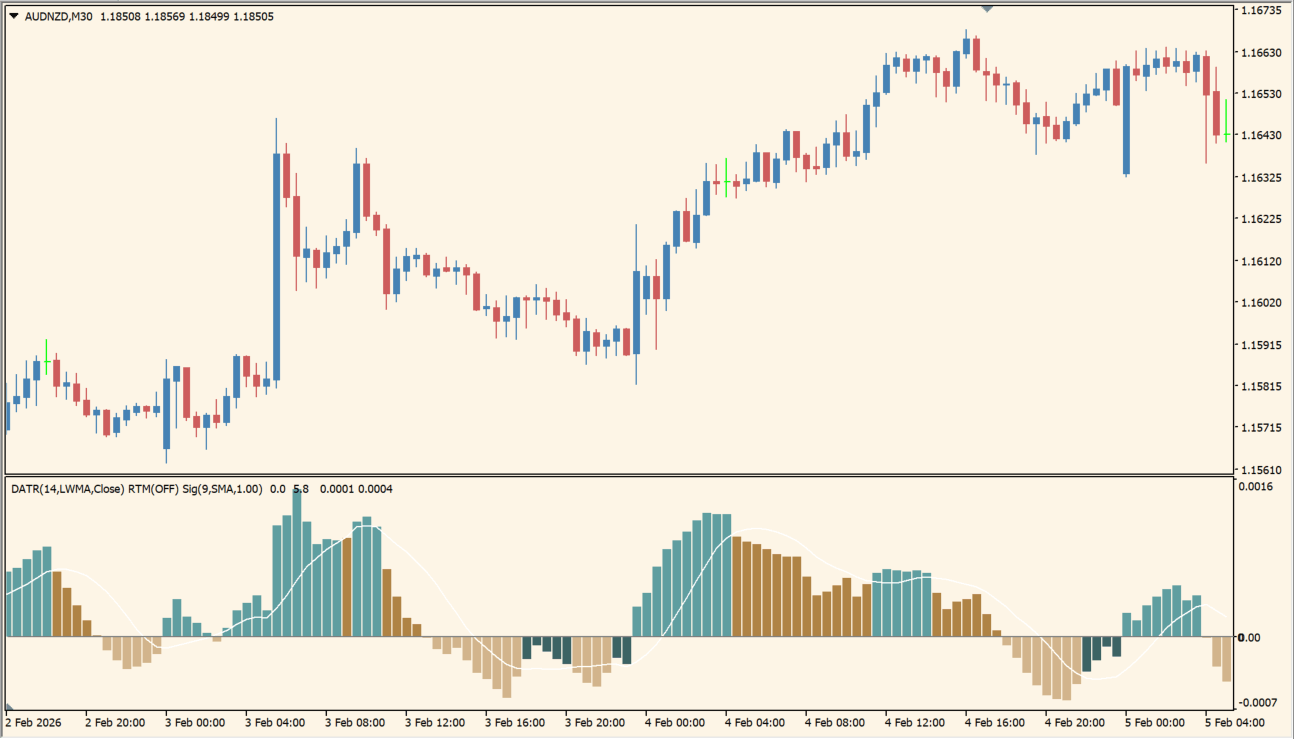Click the green bar at the chart's right edge
Screen dimensions: 1294x739
1226,122
